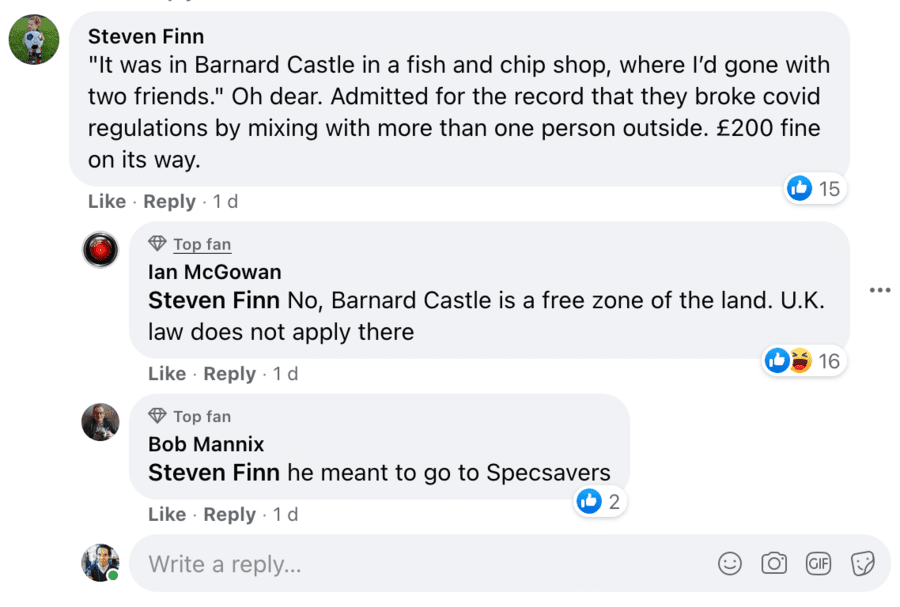This screenshot has width=900, height=607.
Task: View the 2 likes on Bob Mannix's reply
Action: click(x=600, y=502)
